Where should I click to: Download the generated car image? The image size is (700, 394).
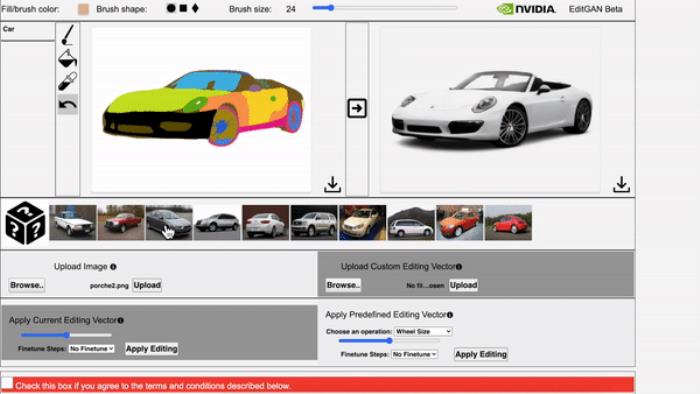click(x=621, y=184)
